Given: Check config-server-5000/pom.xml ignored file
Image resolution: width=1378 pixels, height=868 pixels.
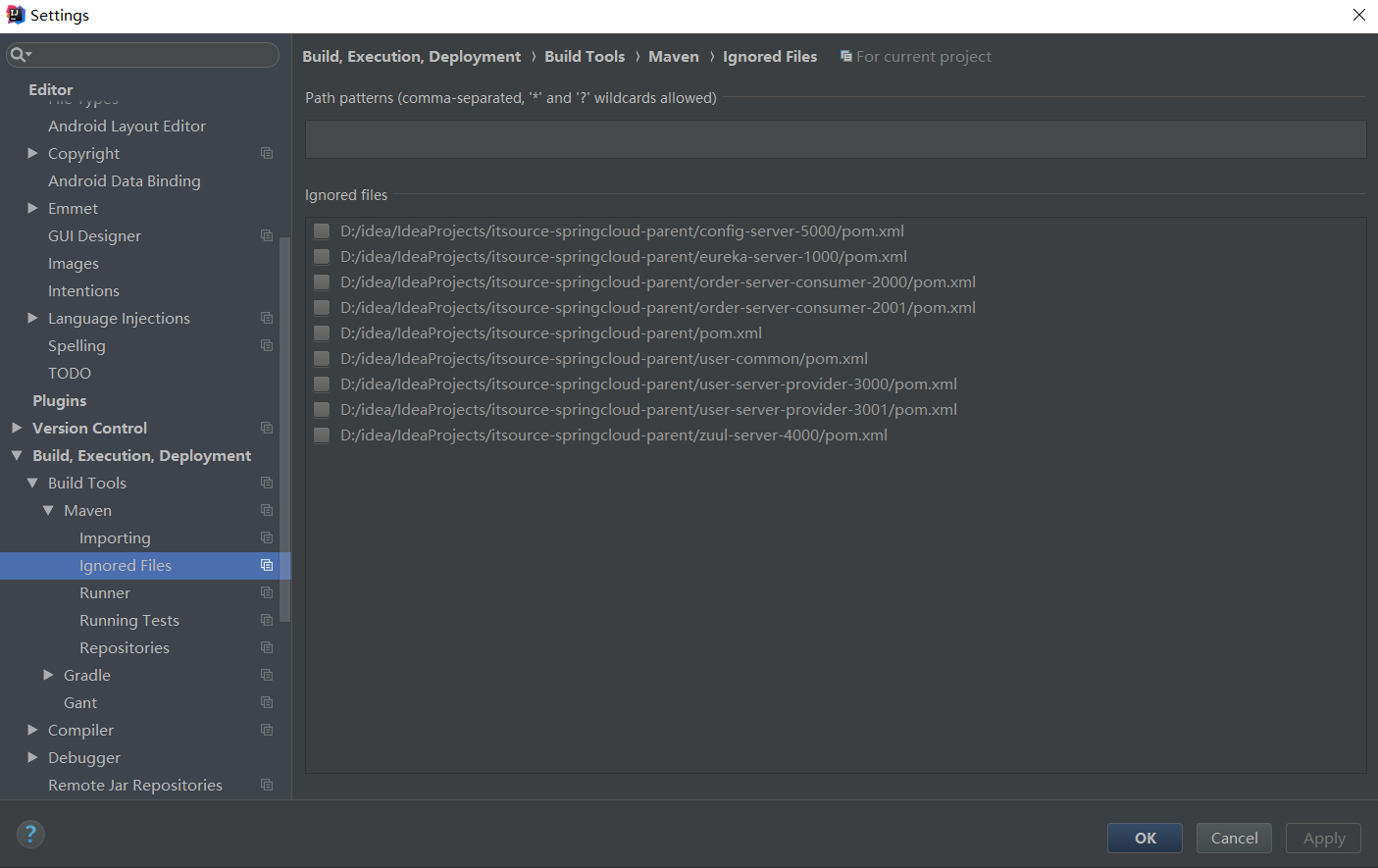Looking at the screenshot, I should [321, 230].
